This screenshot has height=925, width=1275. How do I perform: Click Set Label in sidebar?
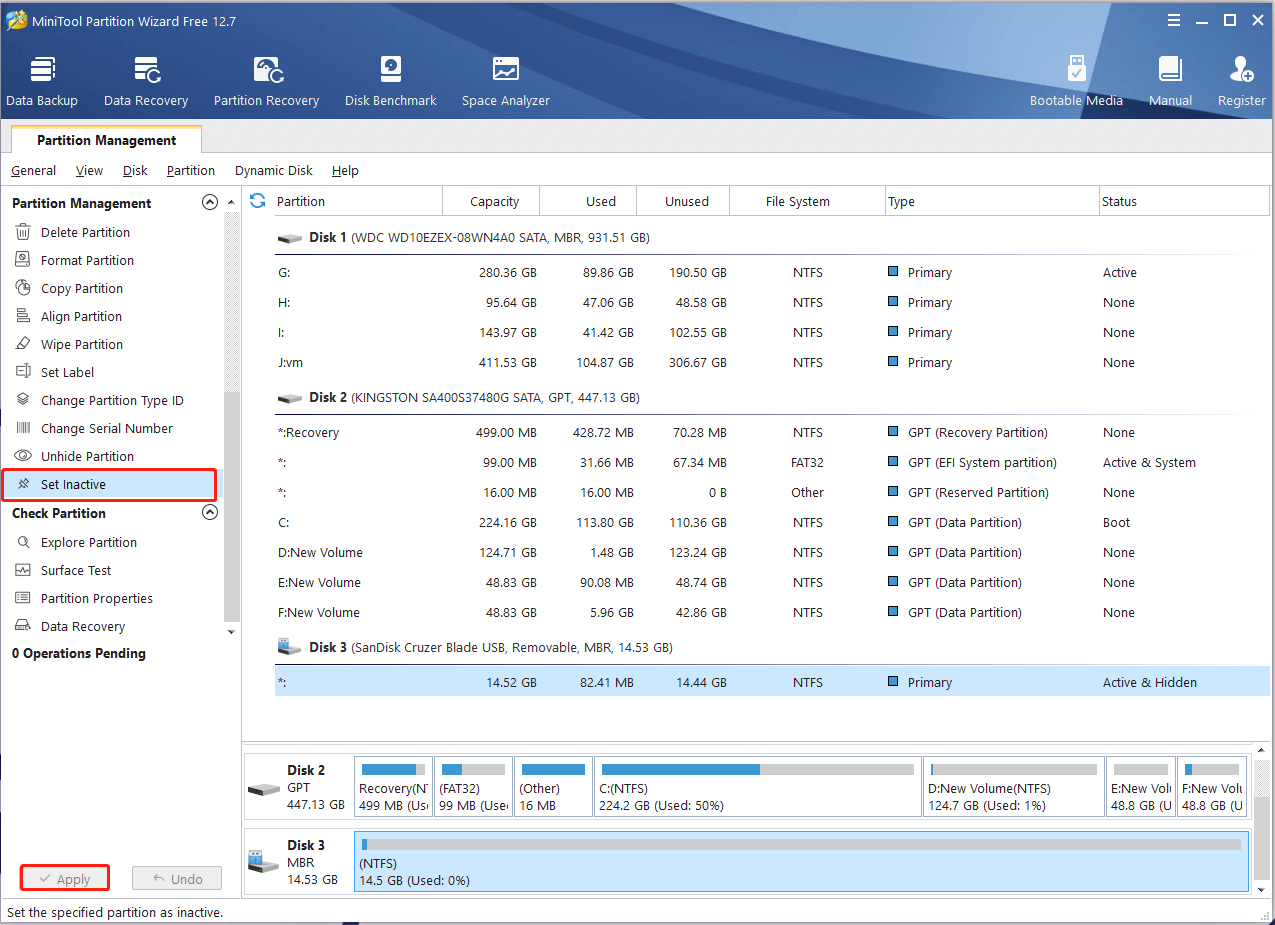67,372
